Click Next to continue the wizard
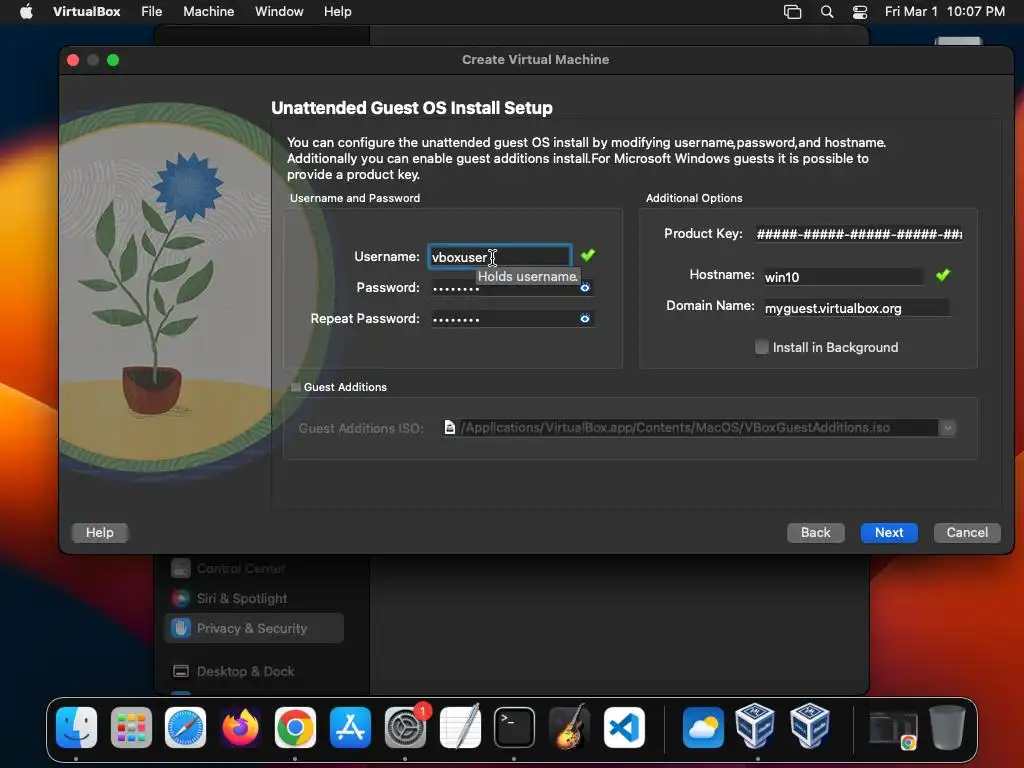 coord(889,532)
